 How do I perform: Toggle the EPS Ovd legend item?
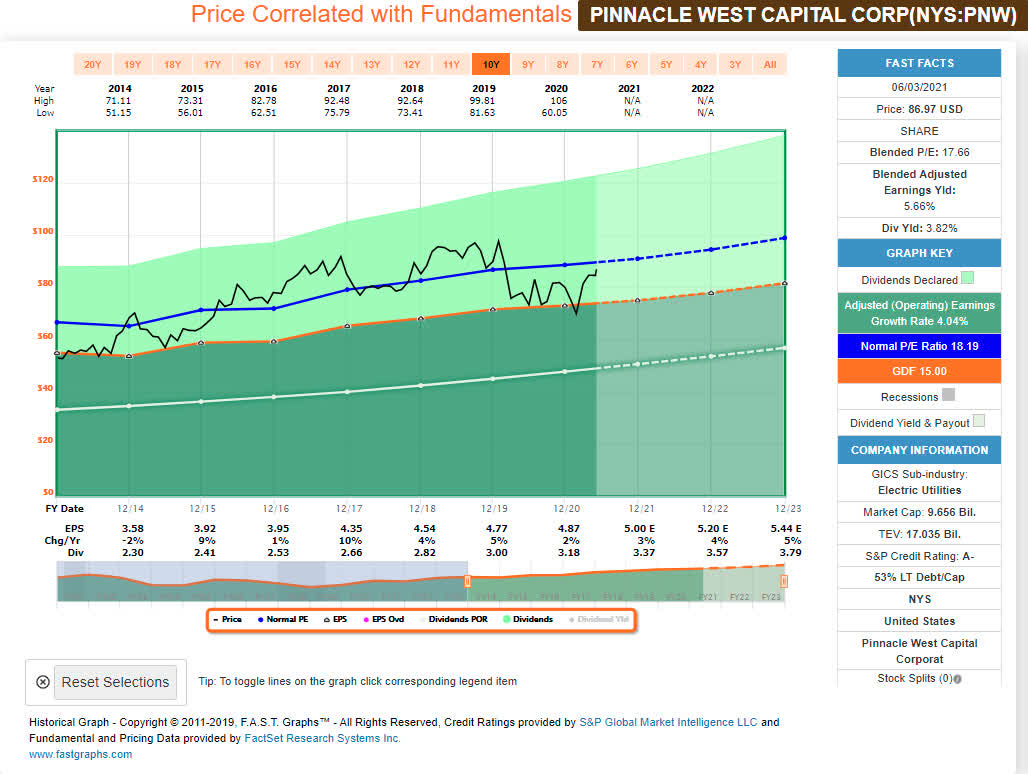pyautogui.click(x=384, y=619)
